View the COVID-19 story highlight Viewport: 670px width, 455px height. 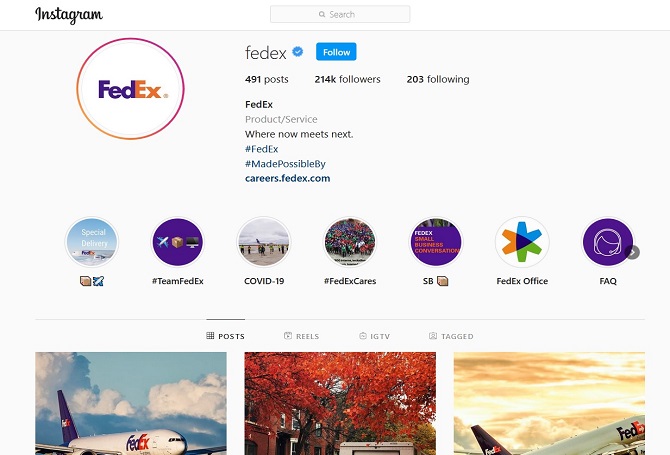tap(264, 242)
